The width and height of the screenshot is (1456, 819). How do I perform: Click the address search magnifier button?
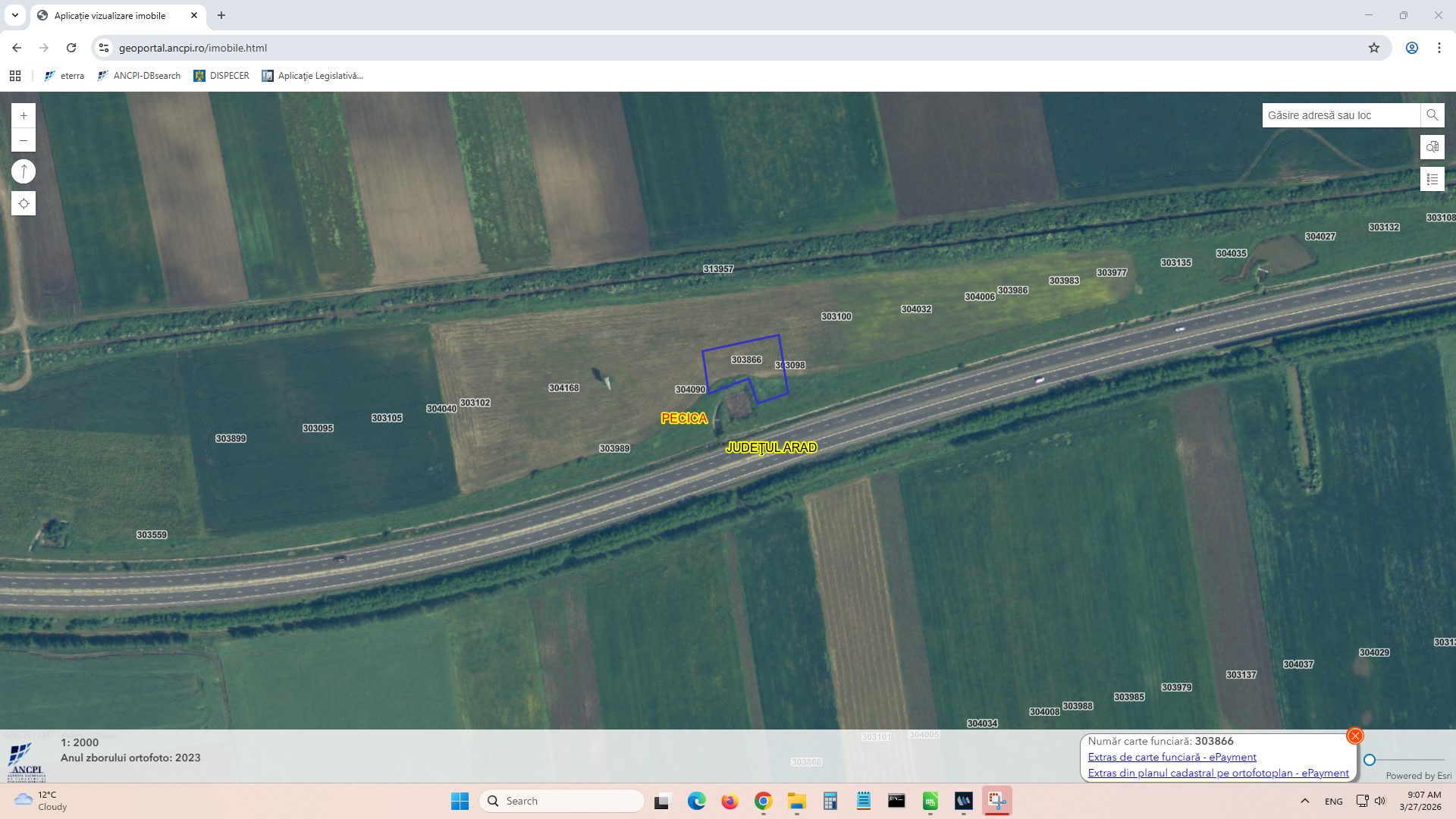1432,115
